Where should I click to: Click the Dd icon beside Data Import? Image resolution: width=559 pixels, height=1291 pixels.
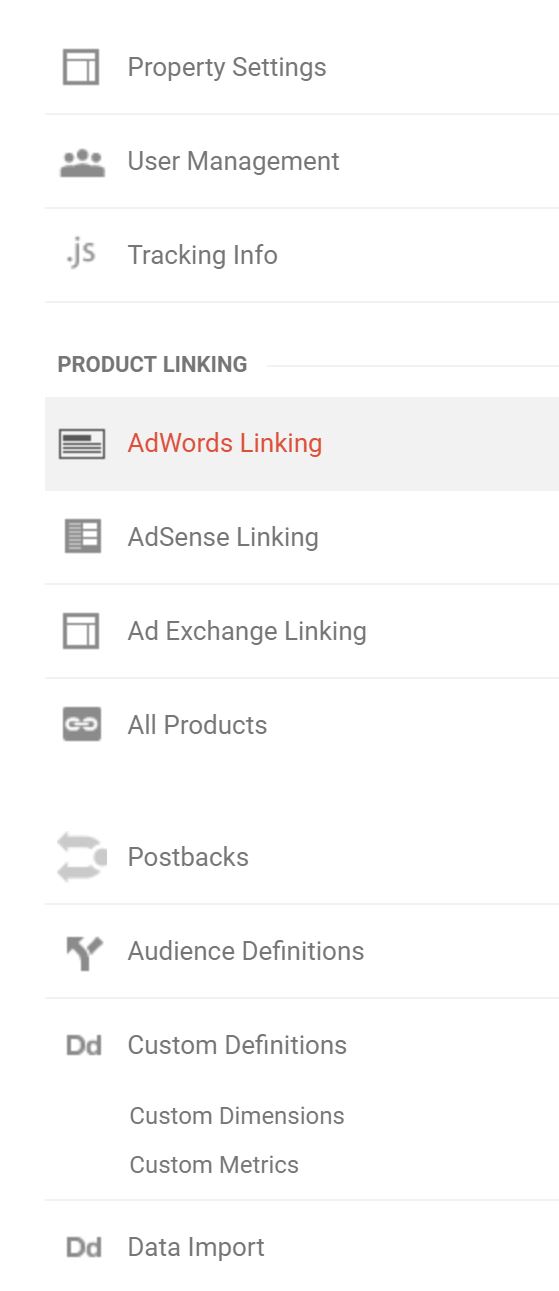[84, 1248]
